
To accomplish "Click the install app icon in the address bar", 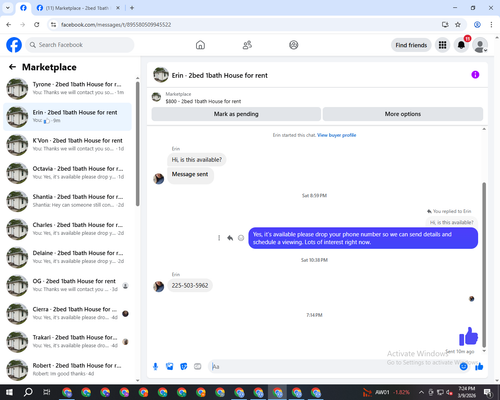I will click(445, 25).
